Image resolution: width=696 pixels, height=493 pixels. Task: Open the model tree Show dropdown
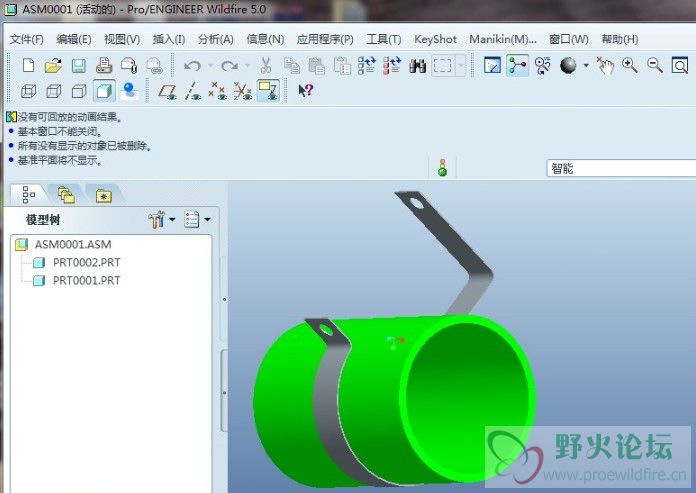pos(197,219)
